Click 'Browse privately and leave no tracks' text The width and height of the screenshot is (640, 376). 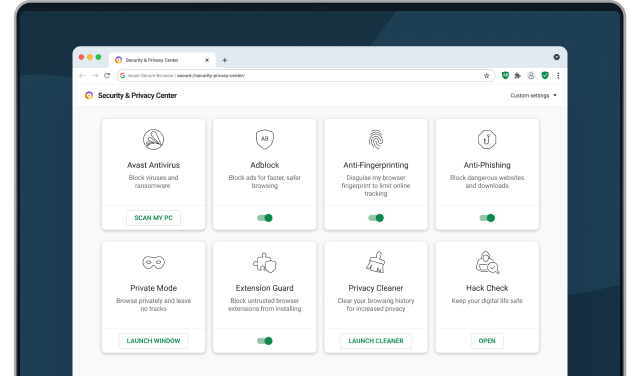(153, 305)
